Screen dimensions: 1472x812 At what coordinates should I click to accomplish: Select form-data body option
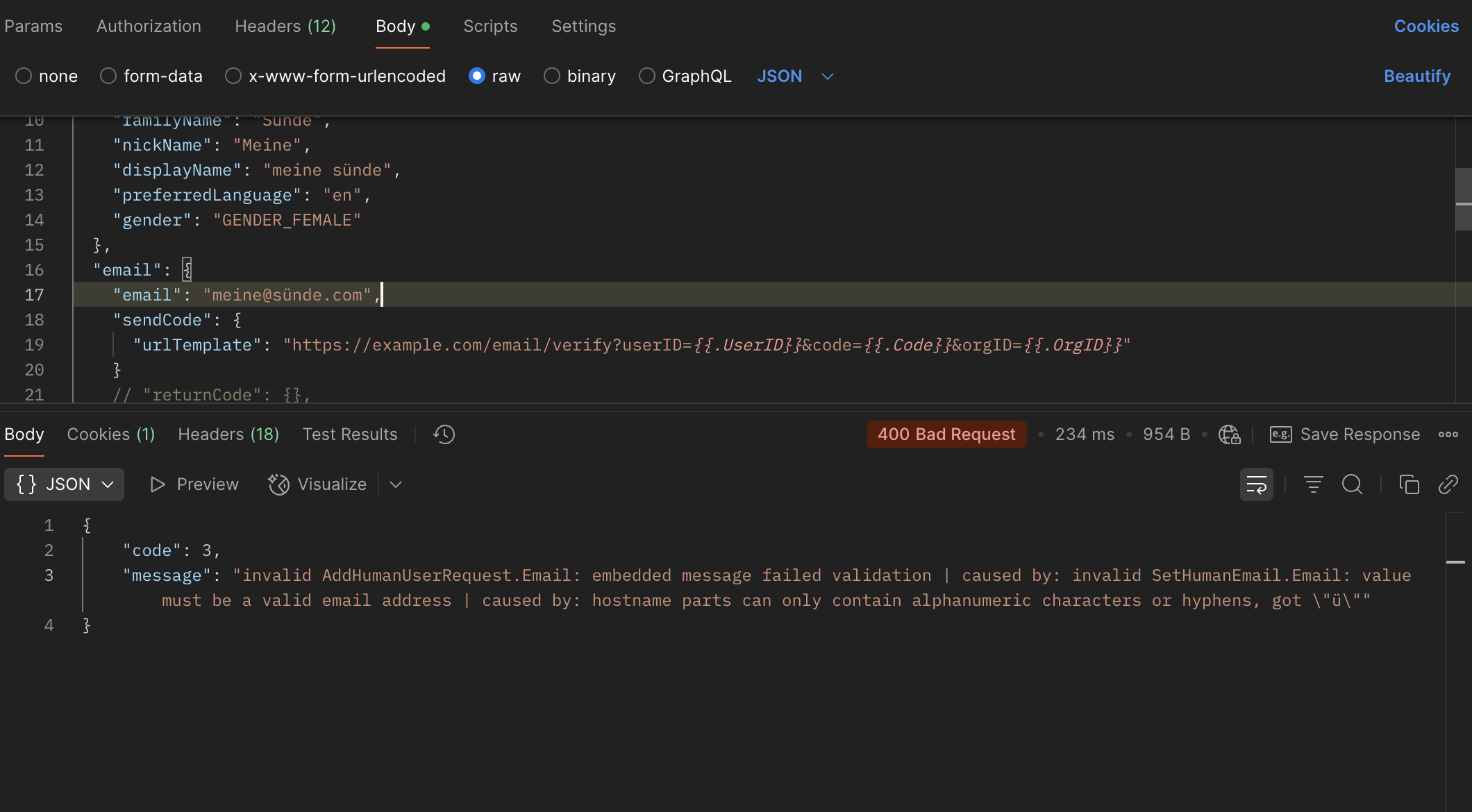coord(108,76)
